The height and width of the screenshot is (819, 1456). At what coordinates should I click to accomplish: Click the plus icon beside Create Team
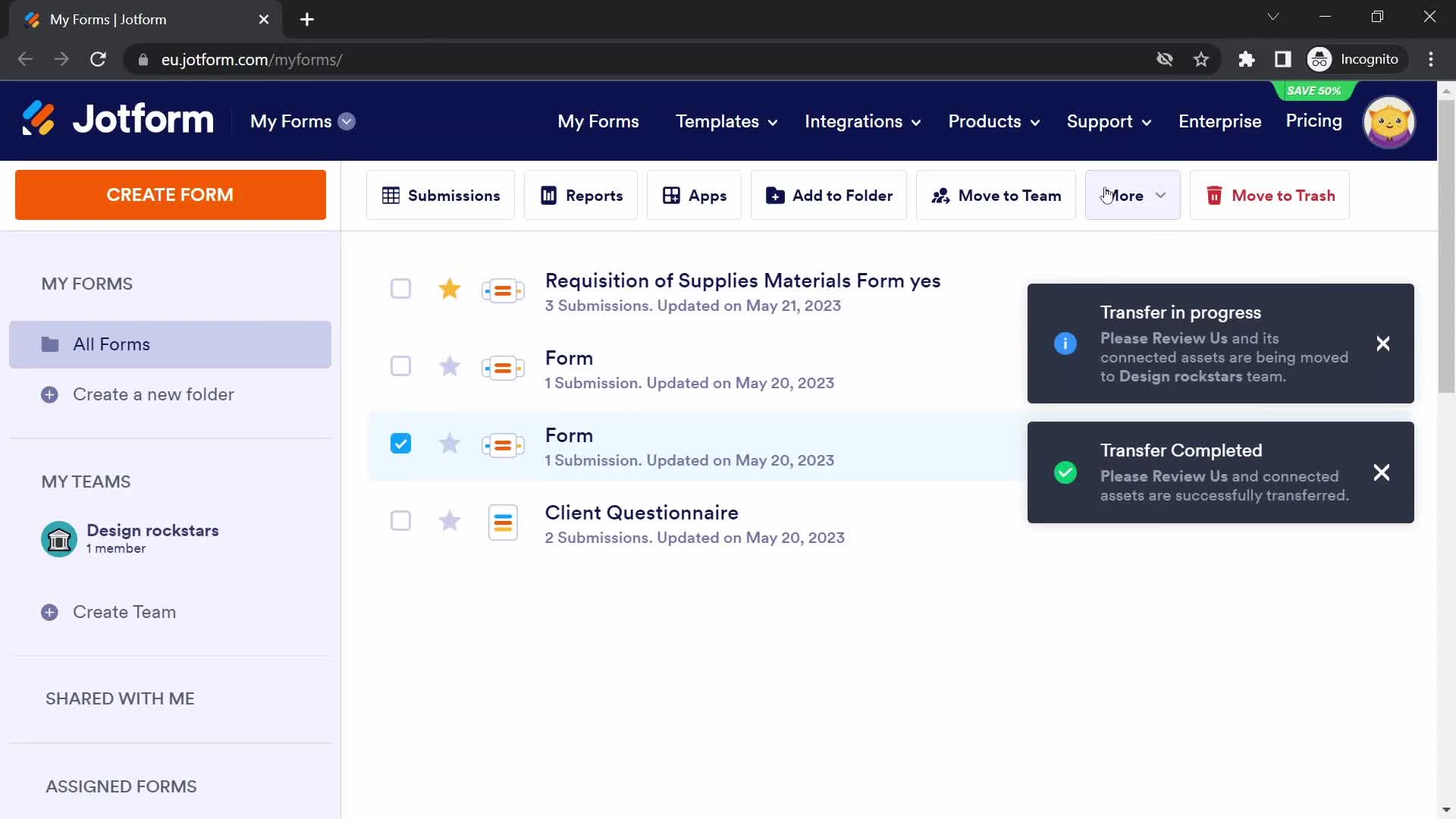click(49, 613)
